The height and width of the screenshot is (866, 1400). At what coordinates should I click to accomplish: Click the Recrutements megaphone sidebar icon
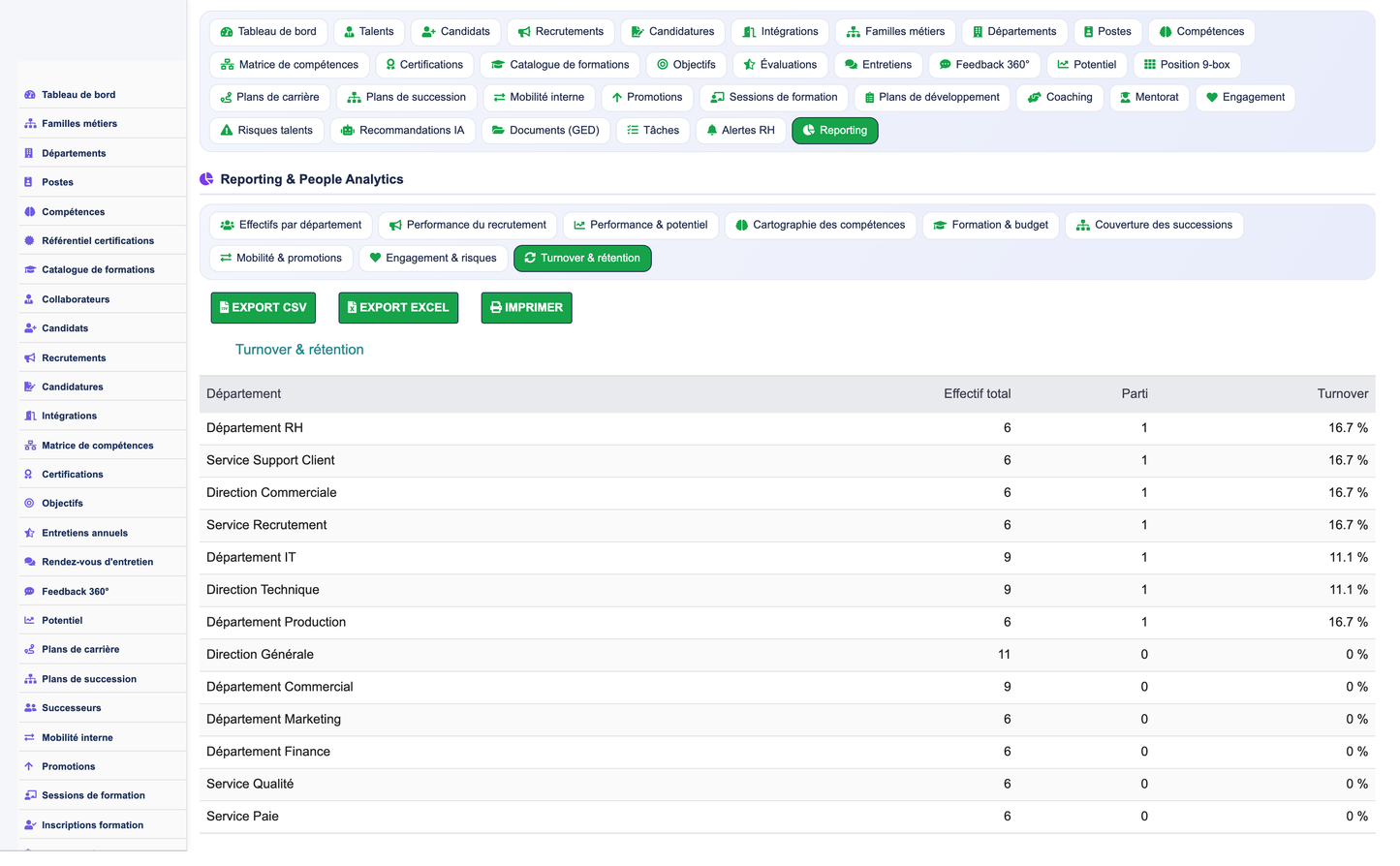click(x=30, y=358)
